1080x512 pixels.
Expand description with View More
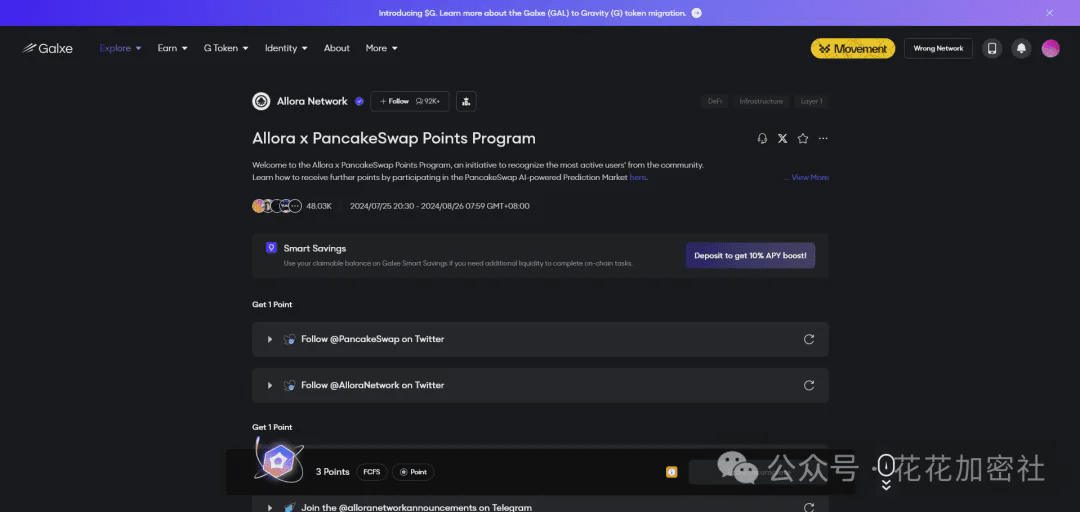810,177
